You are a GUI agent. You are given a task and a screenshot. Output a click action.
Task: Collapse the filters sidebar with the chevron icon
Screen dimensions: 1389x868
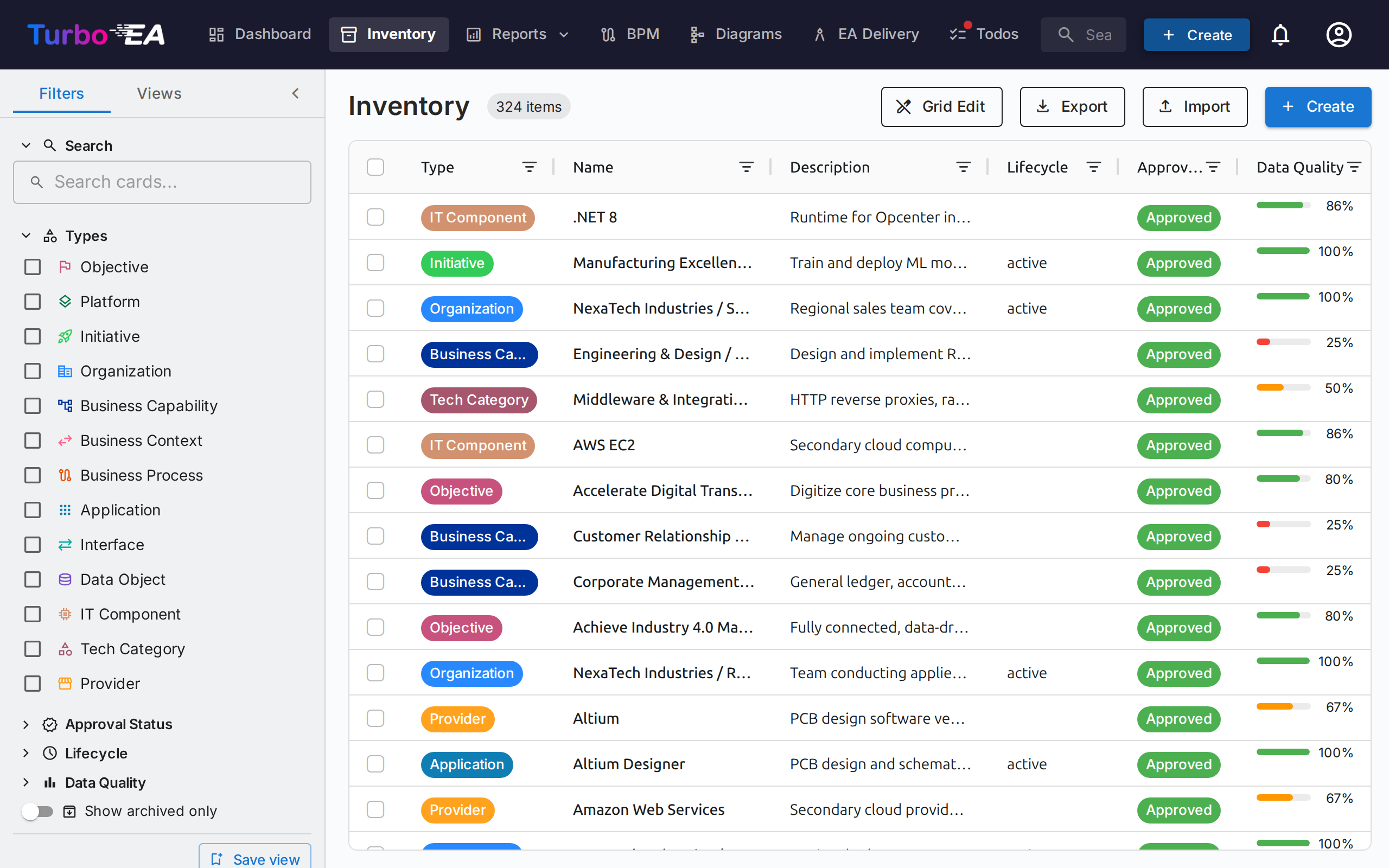[296, 93]
